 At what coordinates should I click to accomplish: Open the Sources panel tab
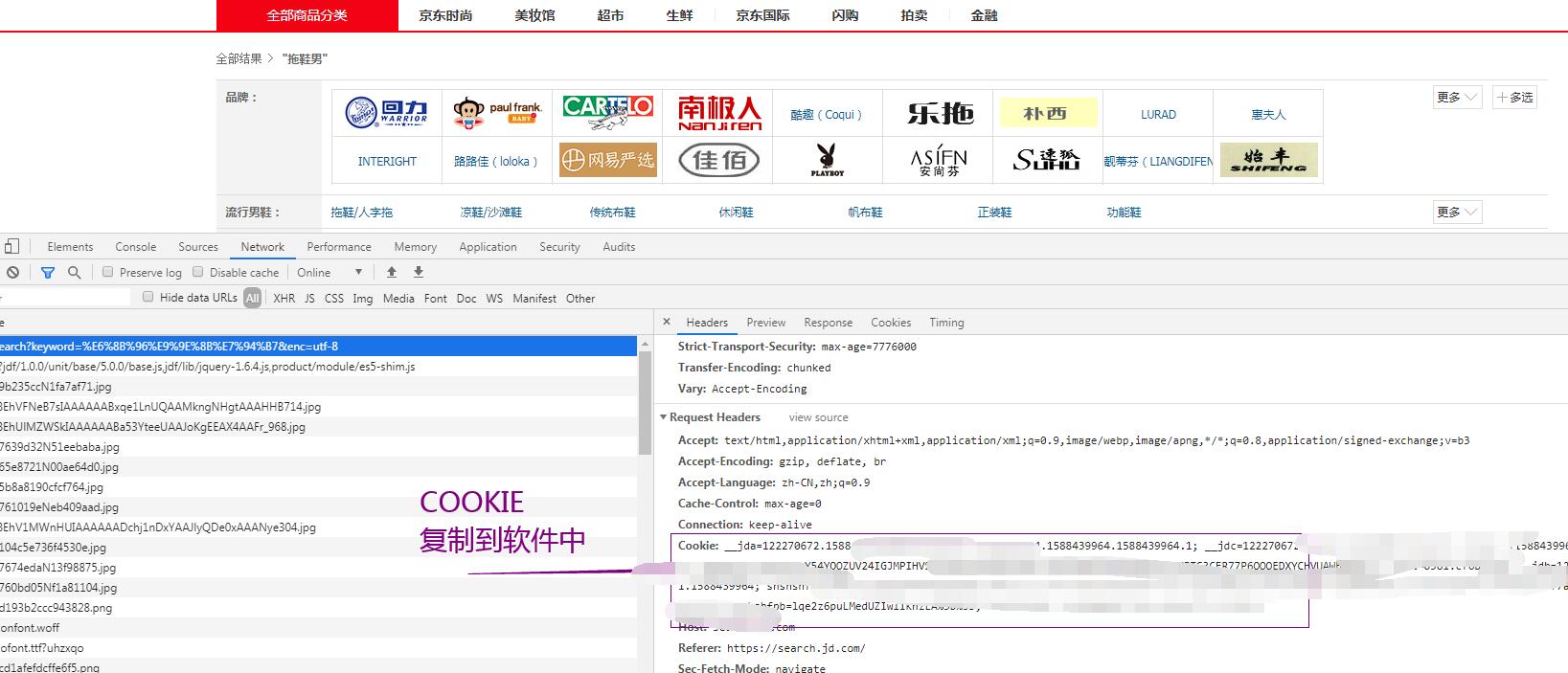tap(198, 247)
